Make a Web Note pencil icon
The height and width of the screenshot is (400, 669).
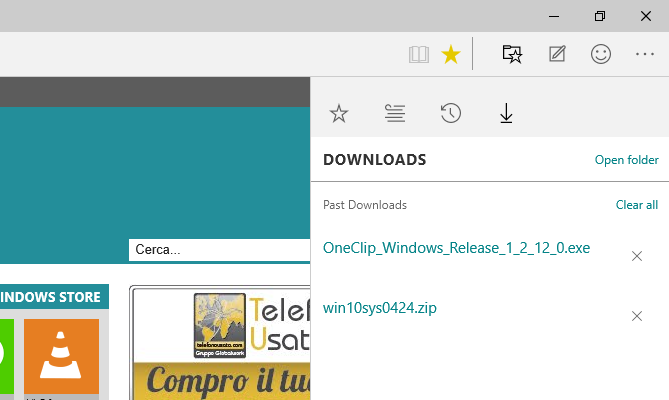click(x=557, y=54)
